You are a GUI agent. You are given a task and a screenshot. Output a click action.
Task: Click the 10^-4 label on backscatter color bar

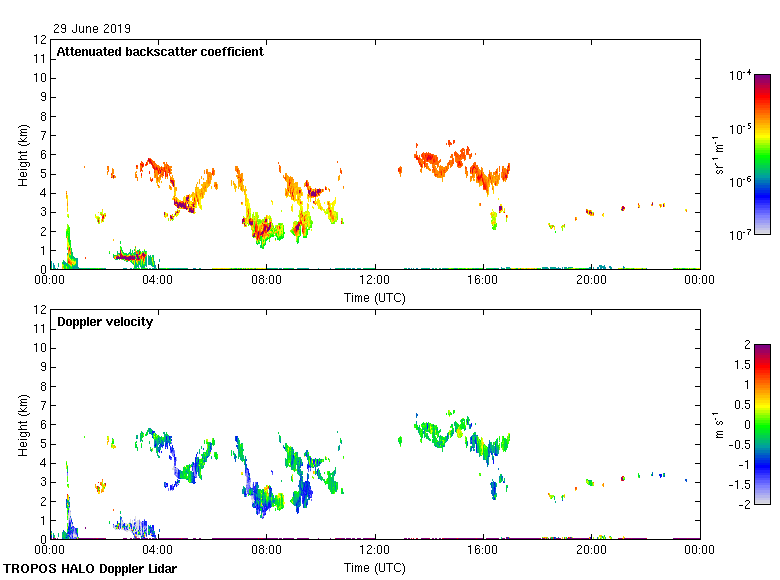[740, 76]
